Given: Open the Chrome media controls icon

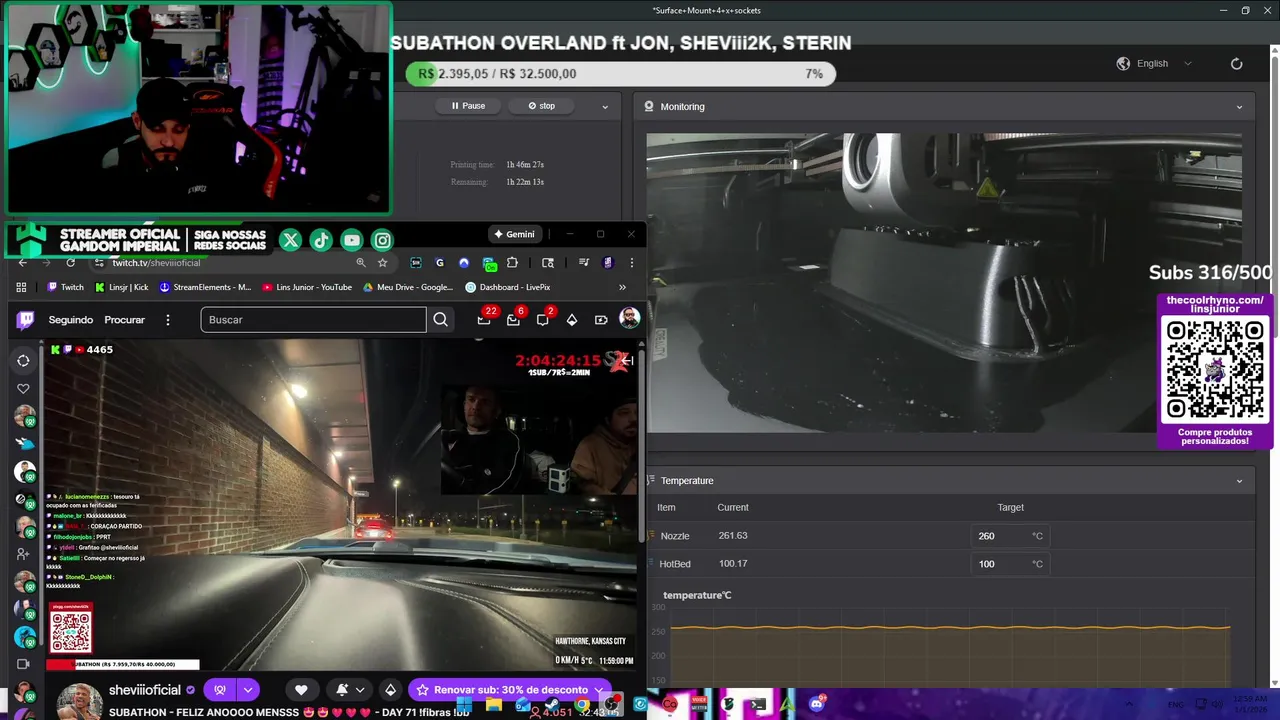Looking at the screenshot, I should coord(584,262).
